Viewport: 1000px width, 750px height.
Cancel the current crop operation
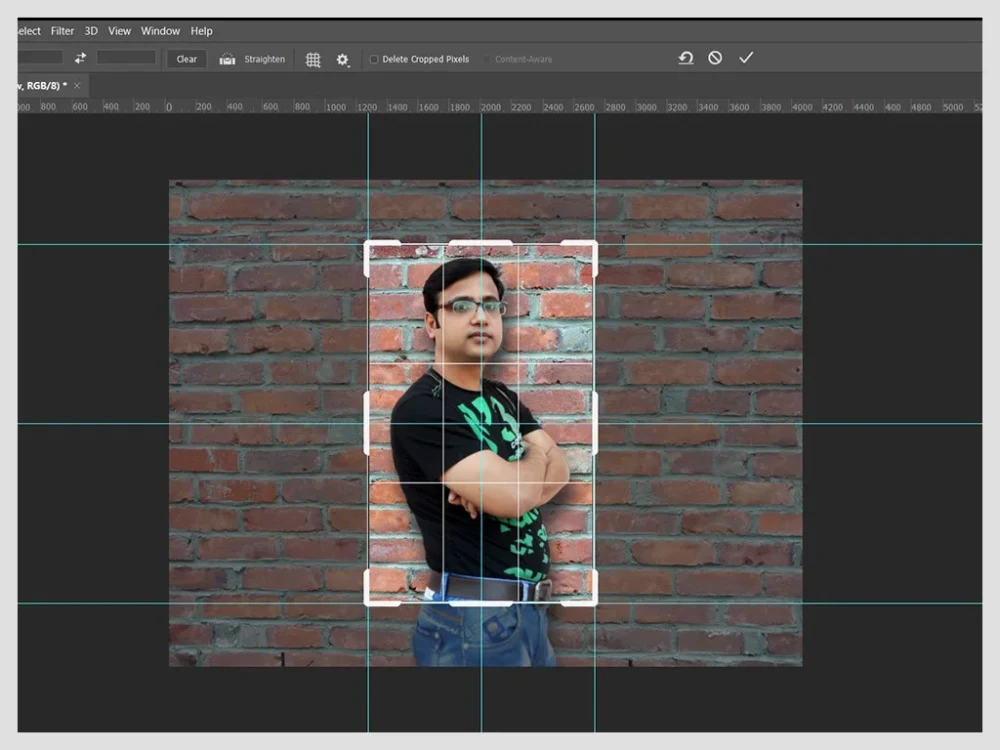(x=715, y=58)
